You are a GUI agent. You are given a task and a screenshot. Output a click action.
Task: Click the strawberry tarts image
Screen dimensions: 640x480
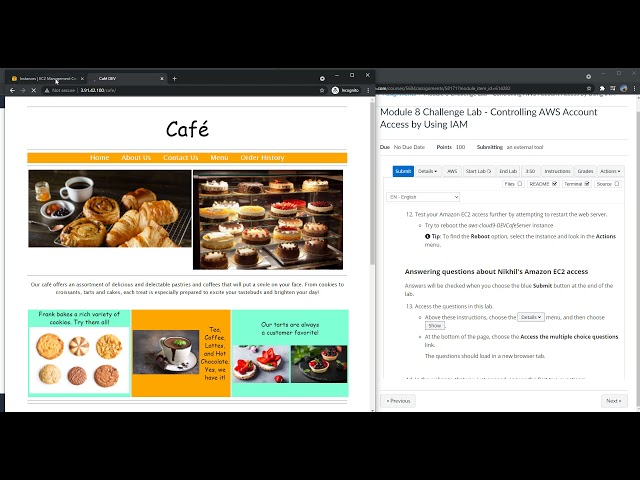(260, 364)
